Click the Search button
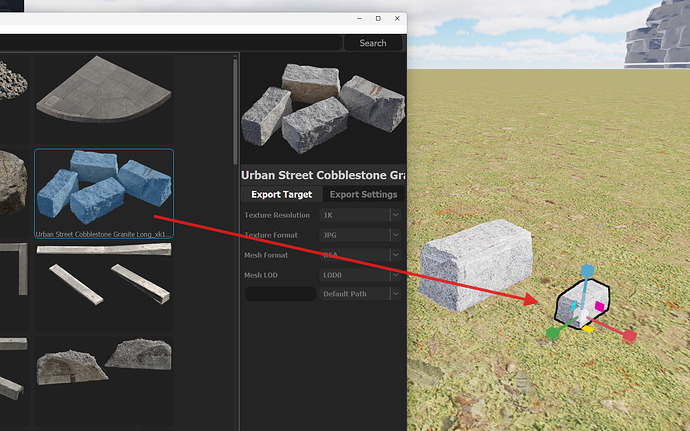 click(x=373, y=43)
